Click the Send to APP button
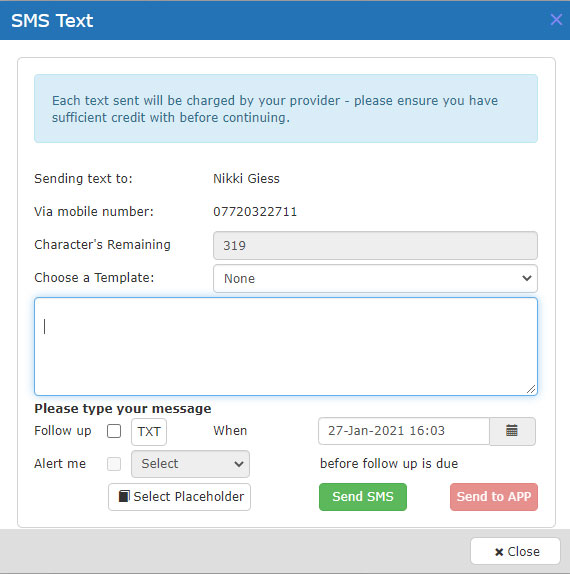This screenshot has width=570, height=574. click(x=494, y=497)
